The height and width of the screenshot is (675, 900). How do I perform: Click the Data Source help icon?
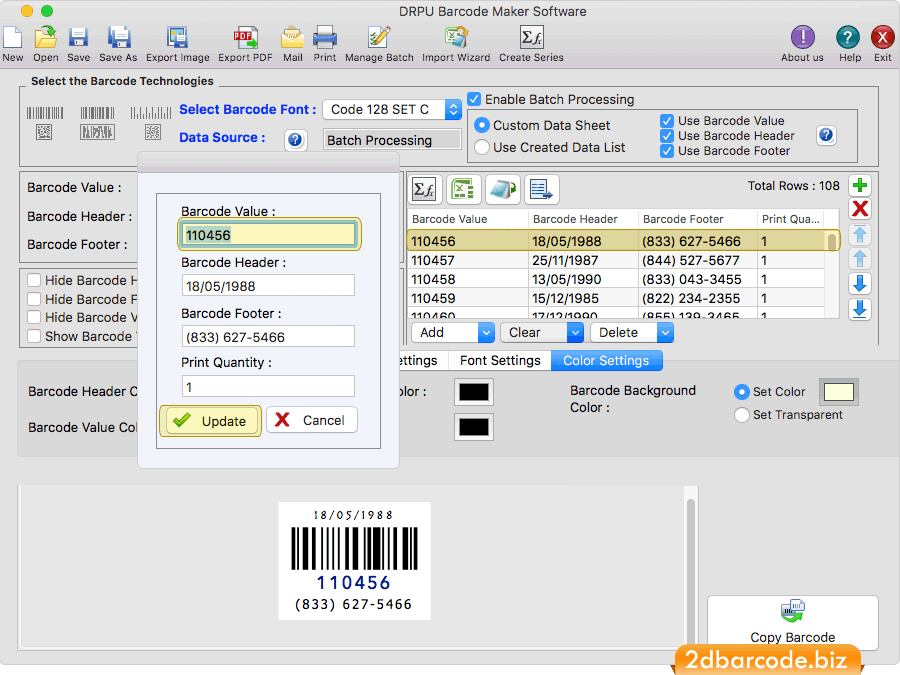click(295, 139)
